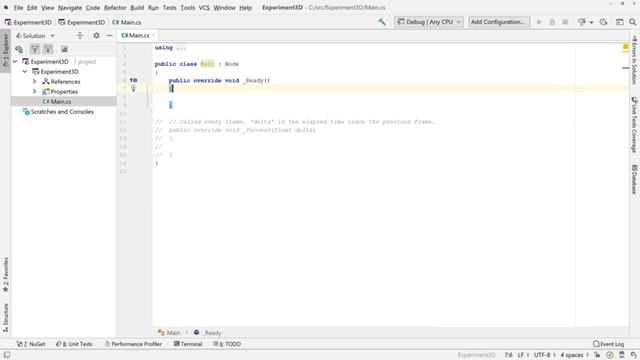The width and height of the screenshot is (640, 360).
Task: Toggle the Unit Tests Coverage side tab
Action: click(634, 124)
